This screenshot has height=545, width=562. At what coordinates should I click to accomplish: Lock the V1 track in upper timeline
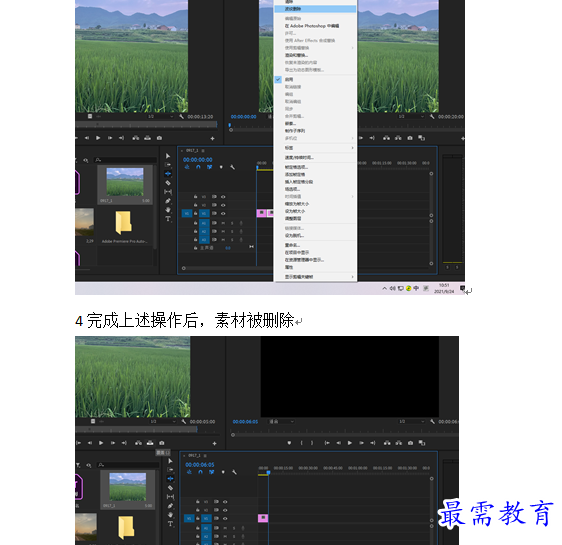(195, 214)
